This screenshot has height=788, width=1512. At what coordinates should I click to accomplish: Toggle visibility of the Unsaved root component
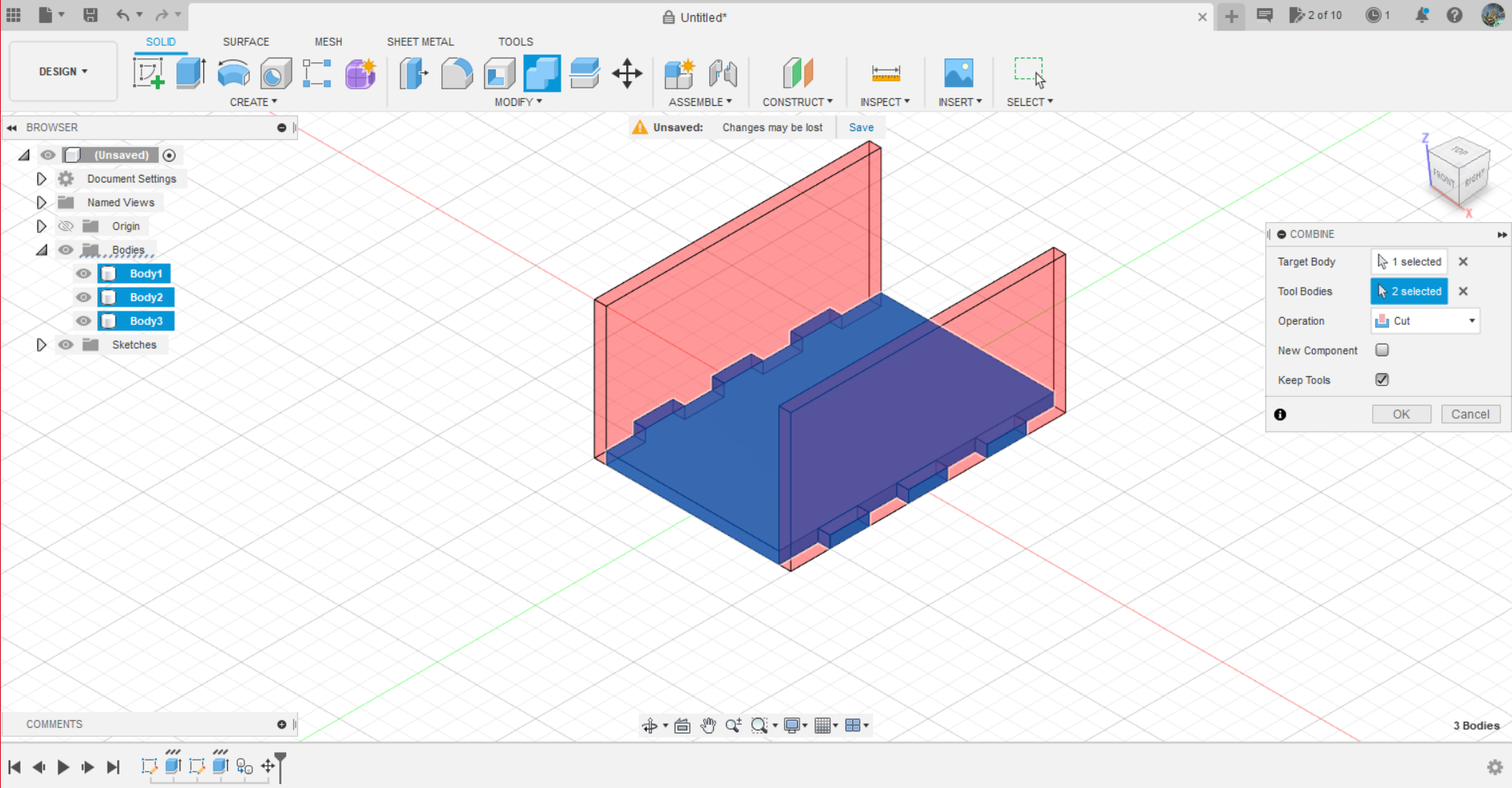48,155
